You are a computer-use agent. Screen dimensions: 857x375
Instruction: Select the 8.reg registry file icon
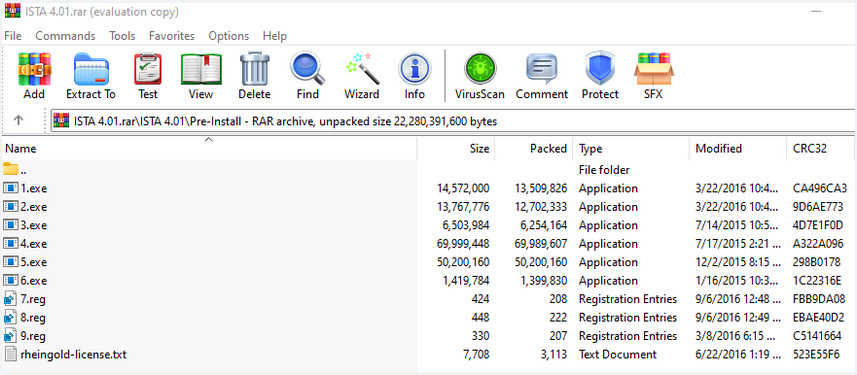pyautogui.click(x=10, y=318)
